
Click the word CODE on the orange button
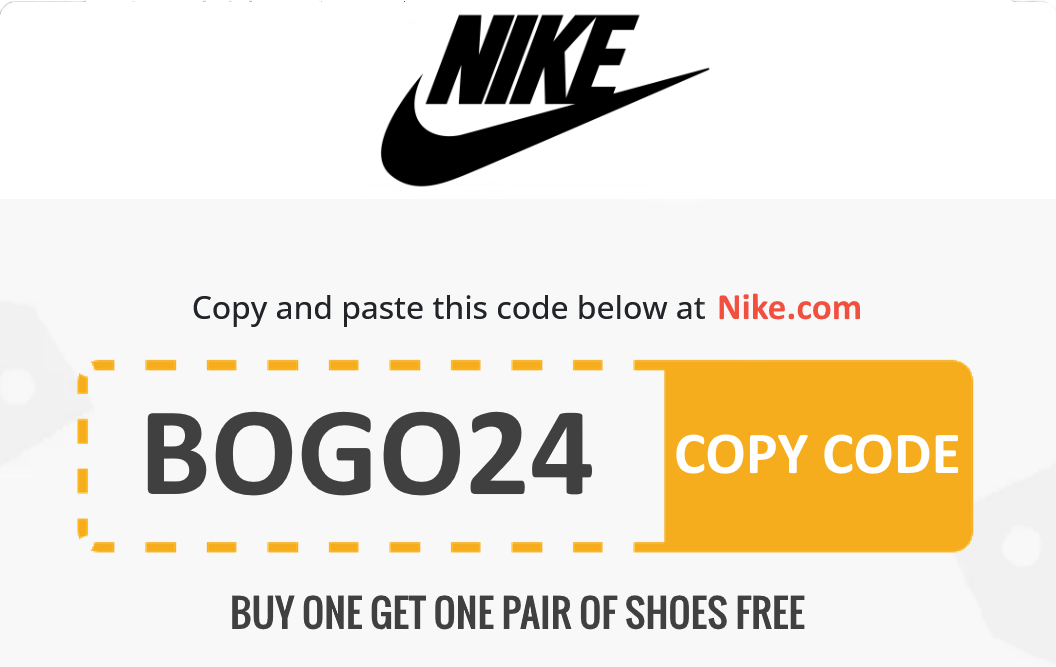tap(891, 454)
